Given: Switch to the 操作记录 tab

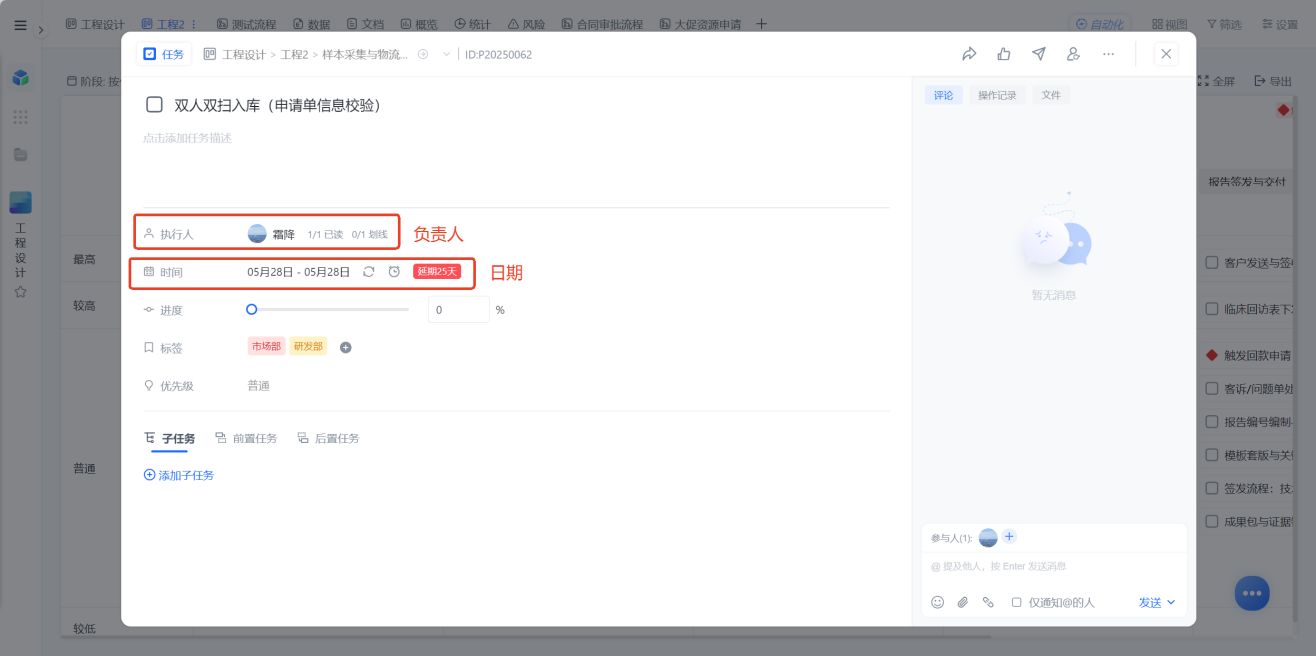Looking at the screenshot, I should [x=997, y=95].
